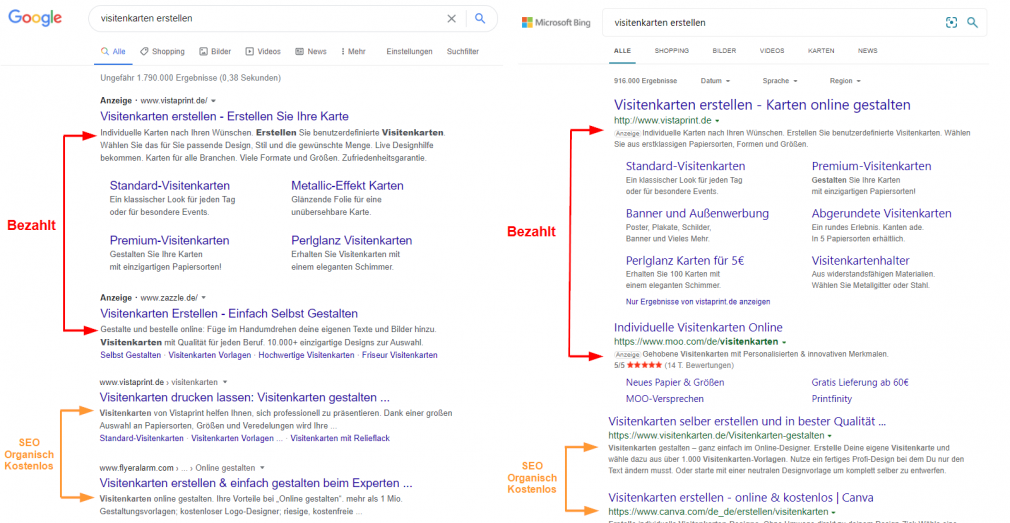1010x523 pixels.
Task: Click the Google logo
Action: click(x=35, y=18)
